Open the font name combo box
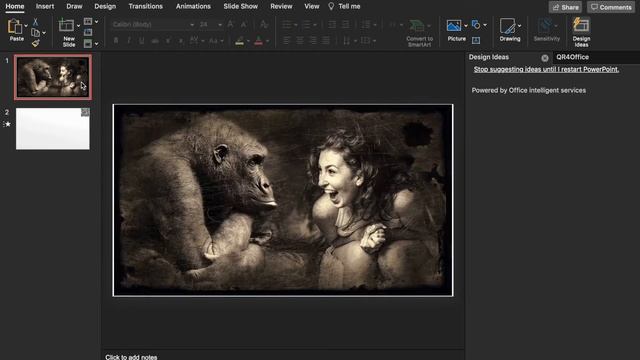The image size is (640, 360). [x=153, y=24]
